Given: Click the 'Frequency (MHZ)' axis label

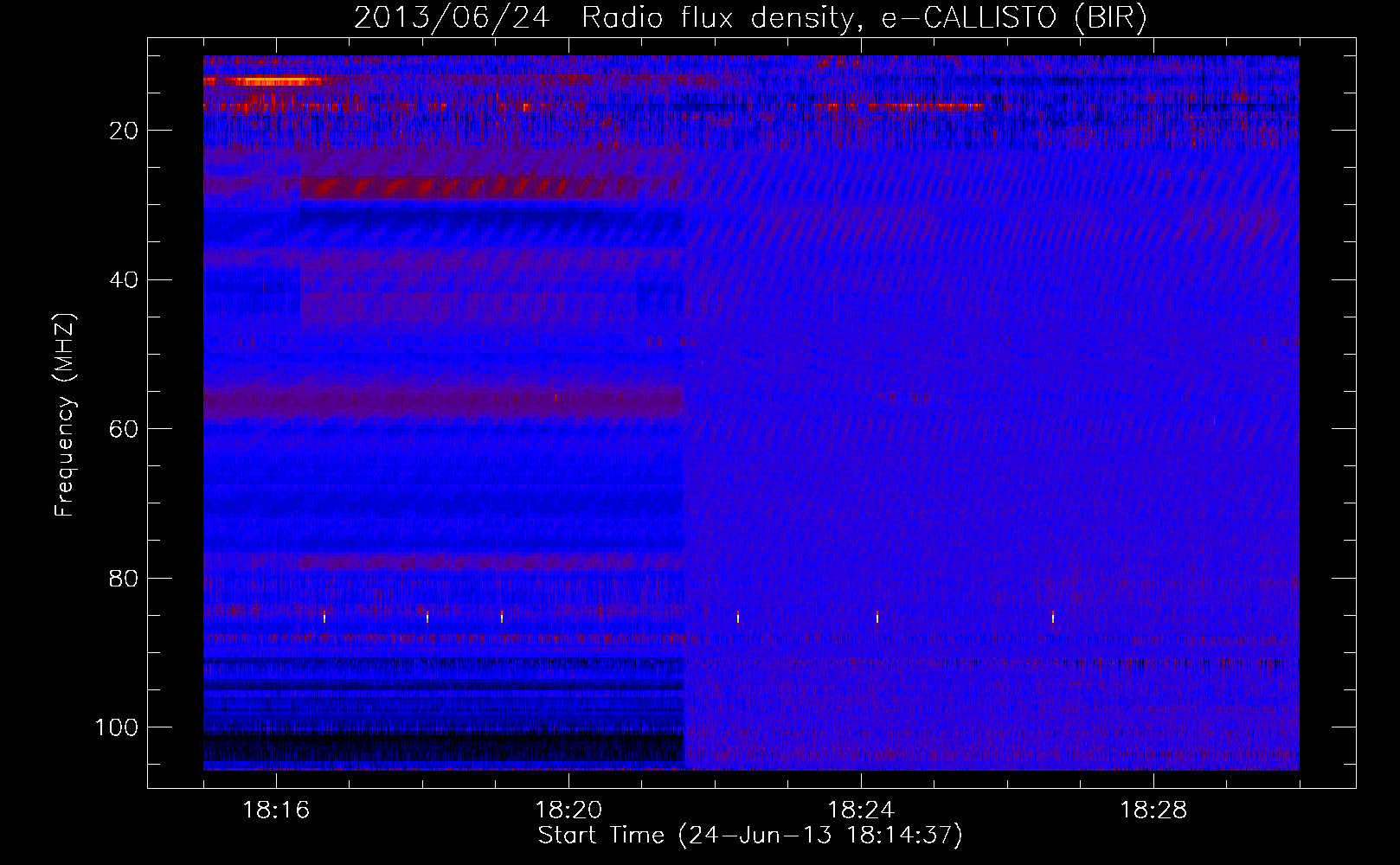Looking at the screenshot, I should click(65, 414).
